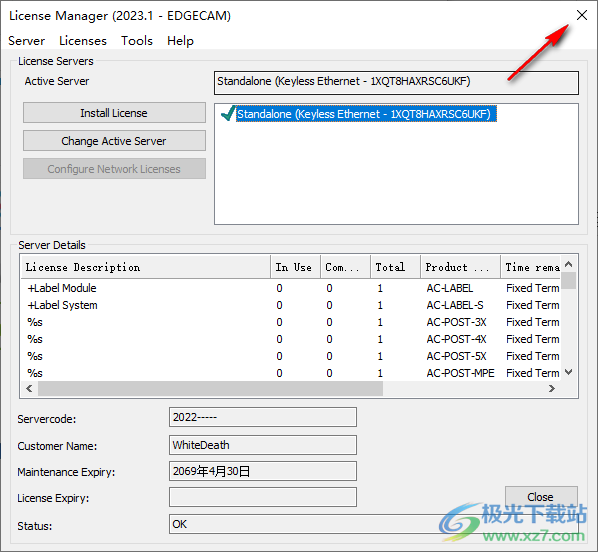Screen dimensions: 598x552
Task: Sort by In Use column header
Action: point(296,267)
